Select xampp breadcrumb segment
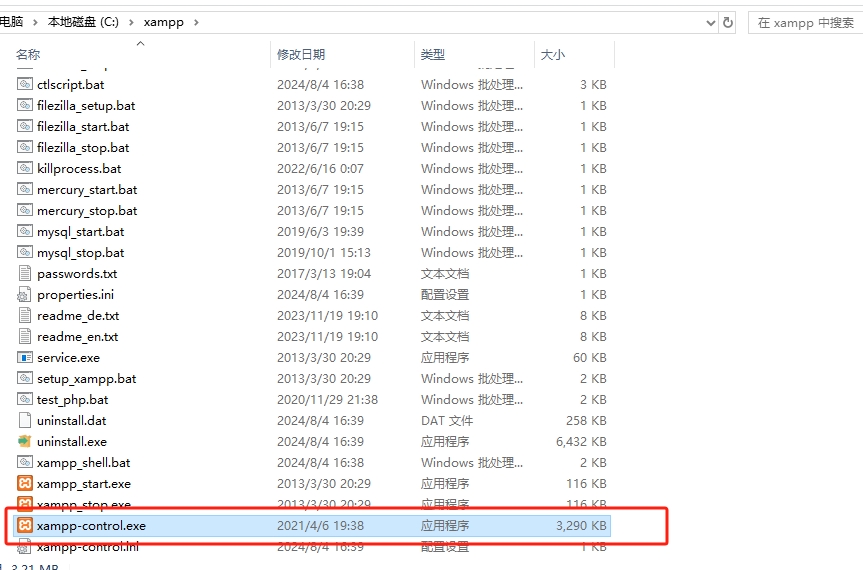 pos(163,23)
